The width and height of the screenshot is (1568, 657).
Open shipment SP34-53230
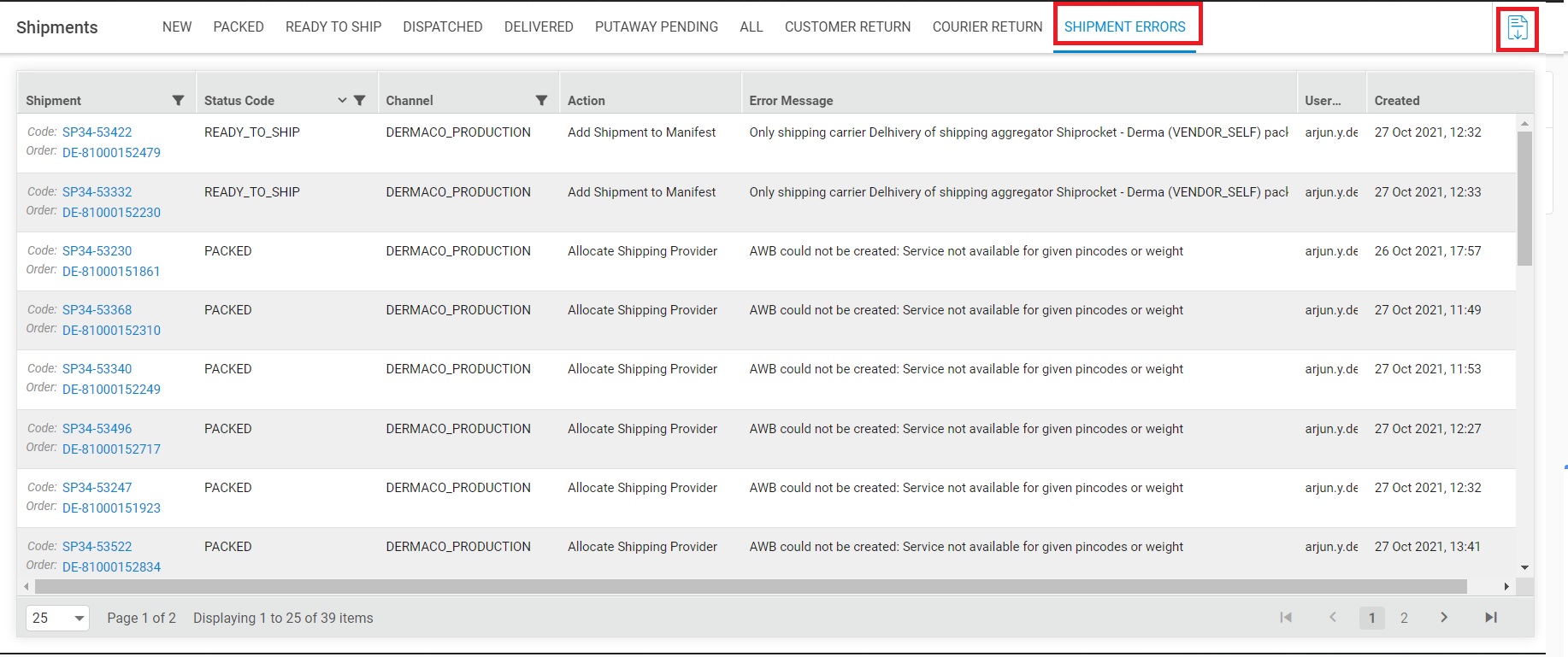point(97,251)
